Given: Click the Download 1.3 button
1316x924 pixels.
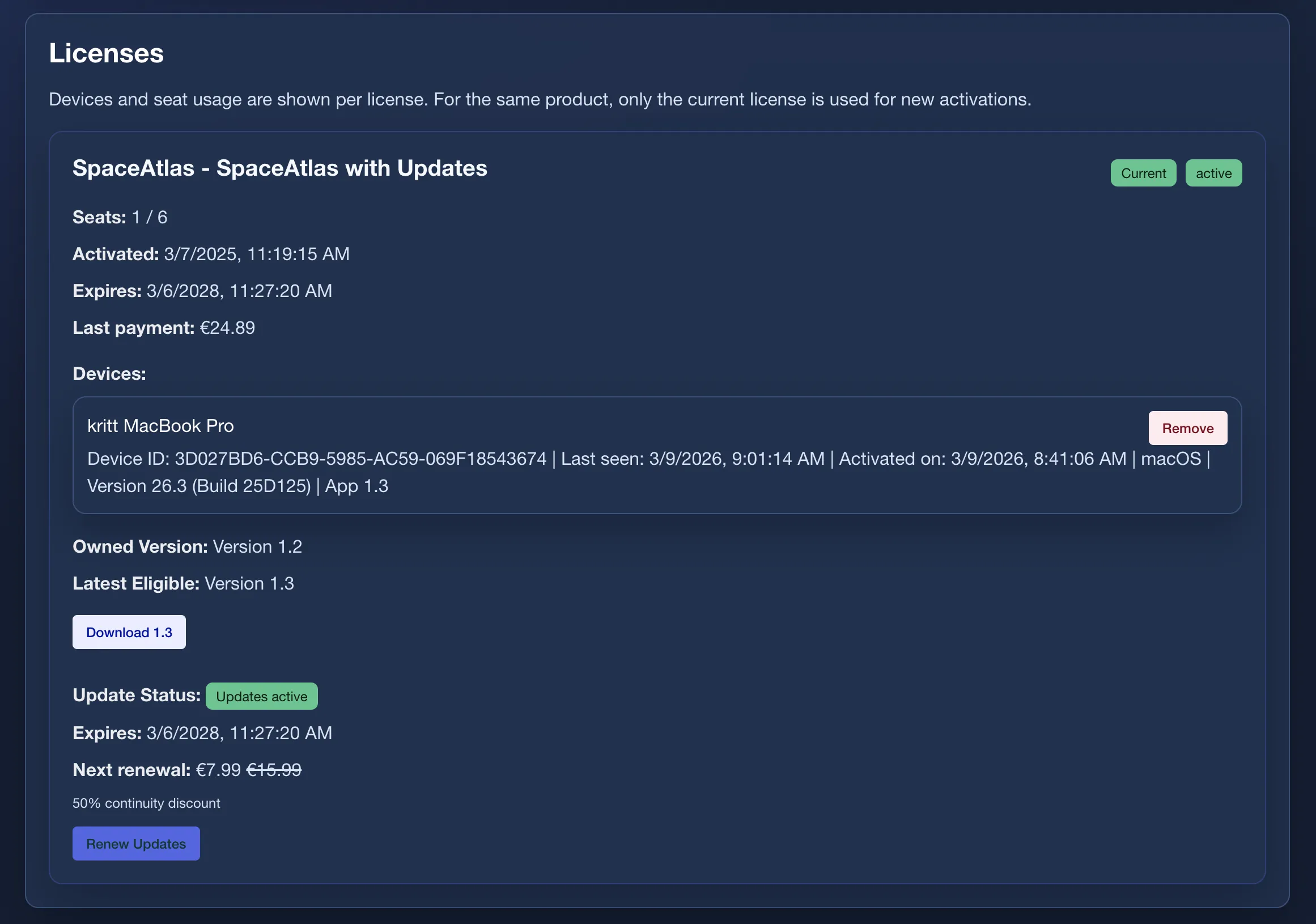Looking at the screenshot, I should tap(129, 631).
